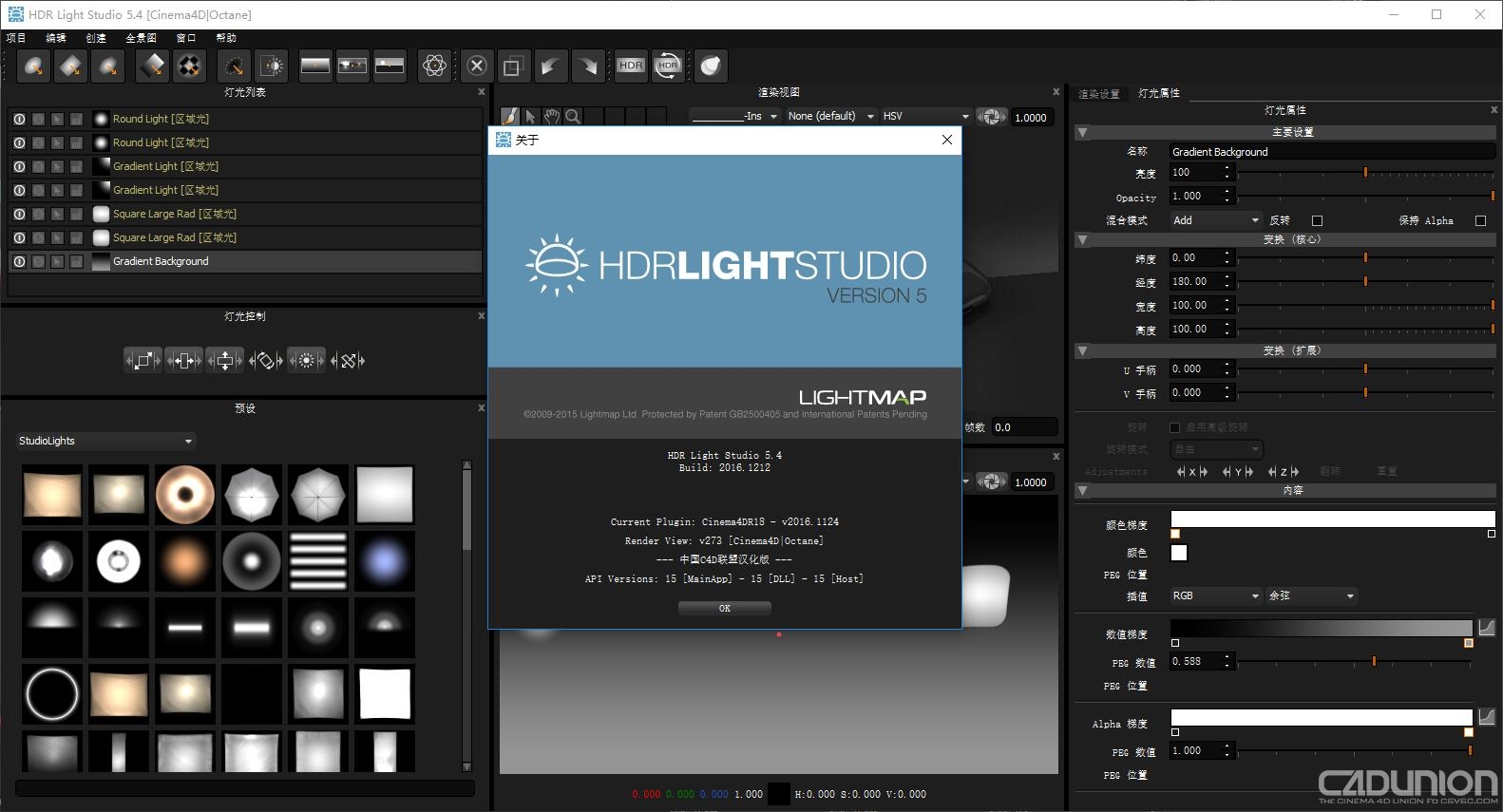This screenshot has width=1503, height=812.
Task: Click the HDR render button in toolbar
Action: (631, 66)
